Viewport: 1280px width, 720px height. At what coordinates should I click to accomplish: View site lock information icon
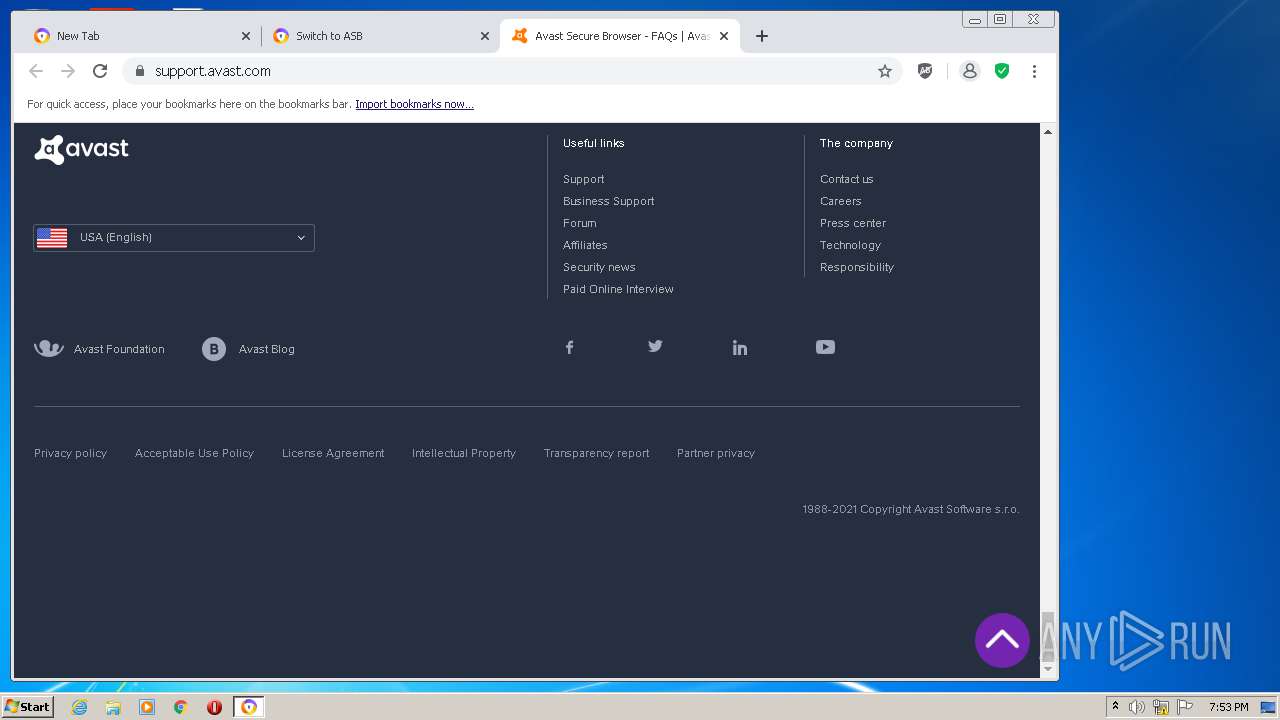point(139,71)
